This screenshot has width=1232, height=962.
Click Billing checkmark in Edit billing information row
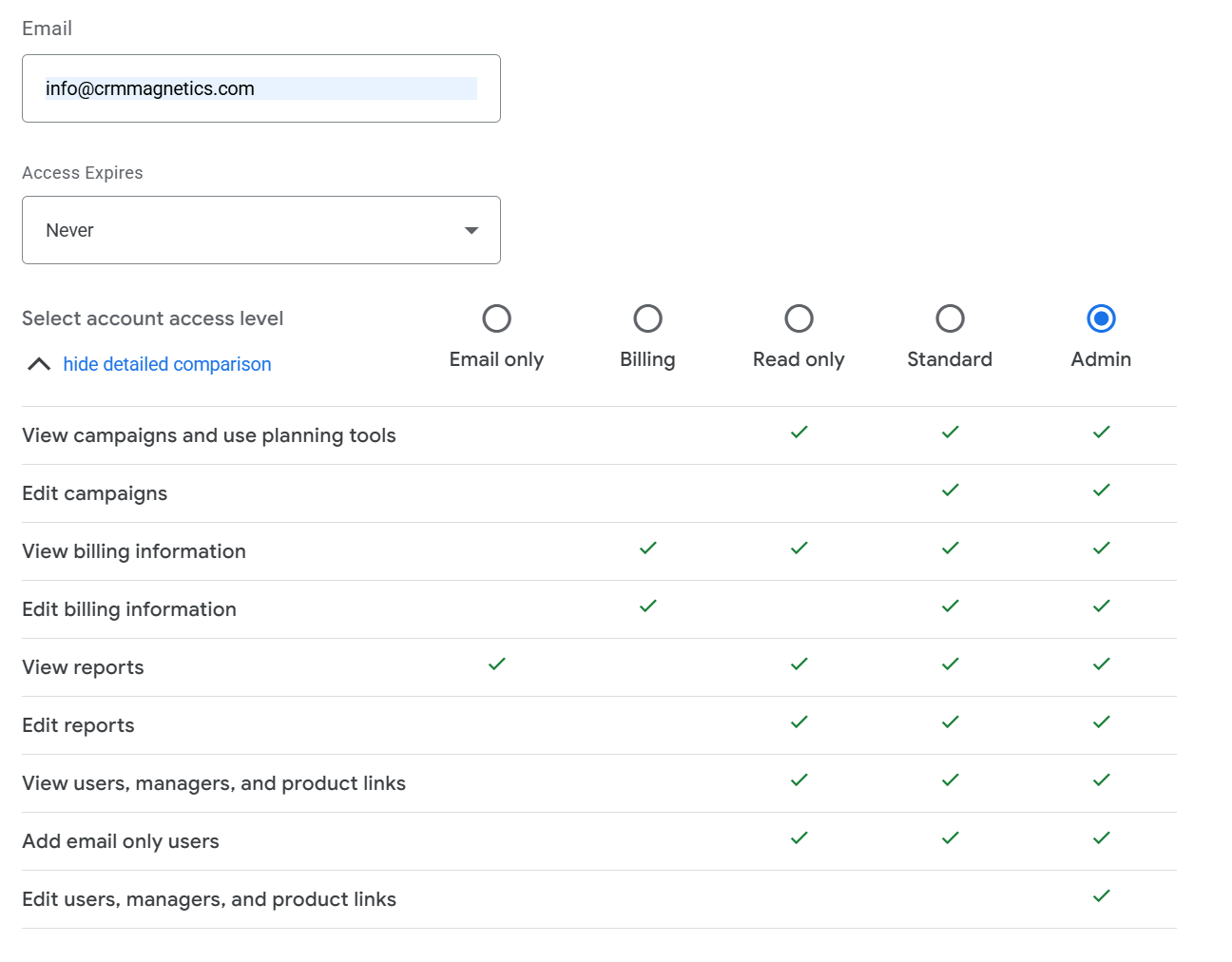click(647, 606)
